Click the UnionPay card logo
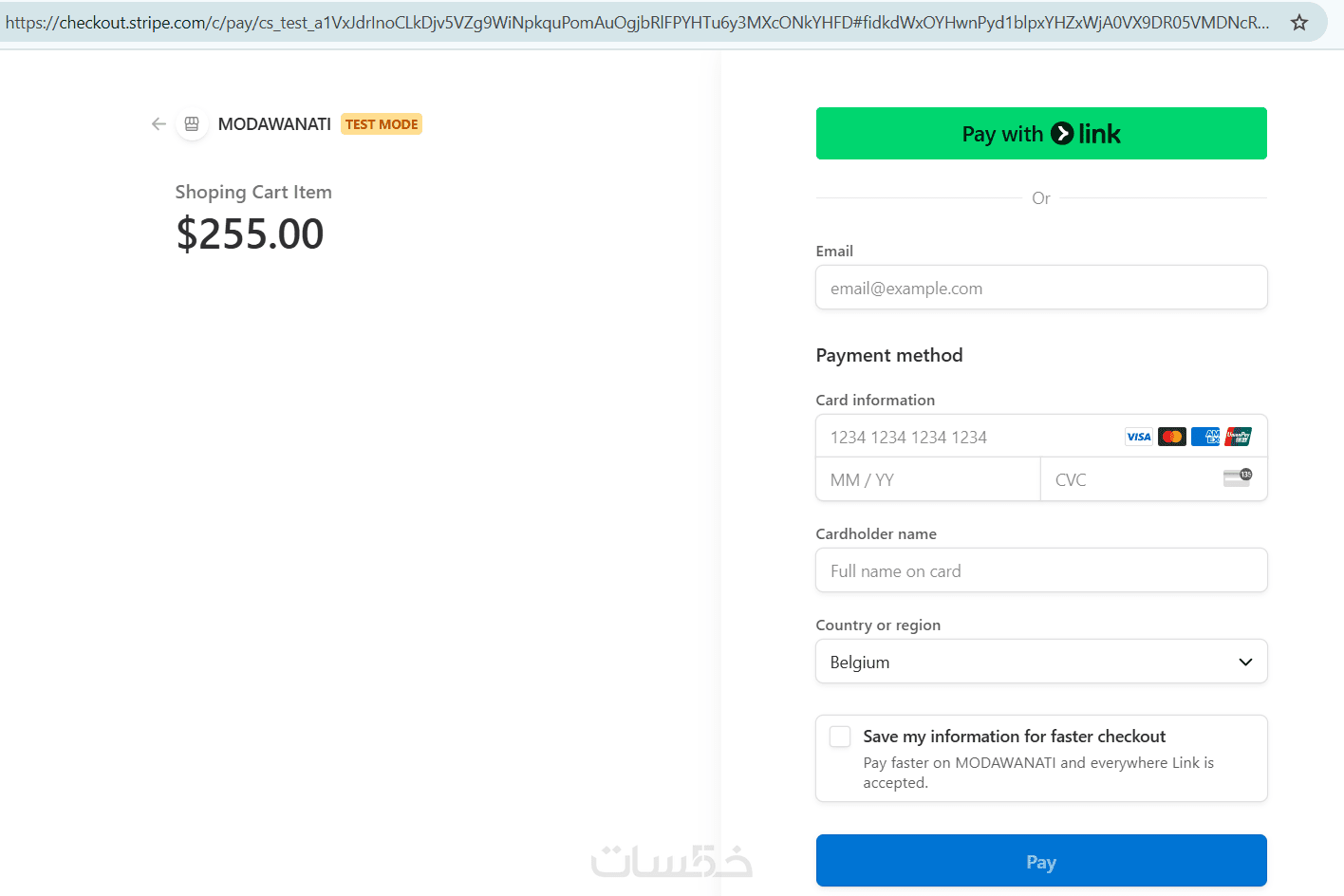Image resolution: width=1344 pixels, height=896 pixels. (1238, 437)
